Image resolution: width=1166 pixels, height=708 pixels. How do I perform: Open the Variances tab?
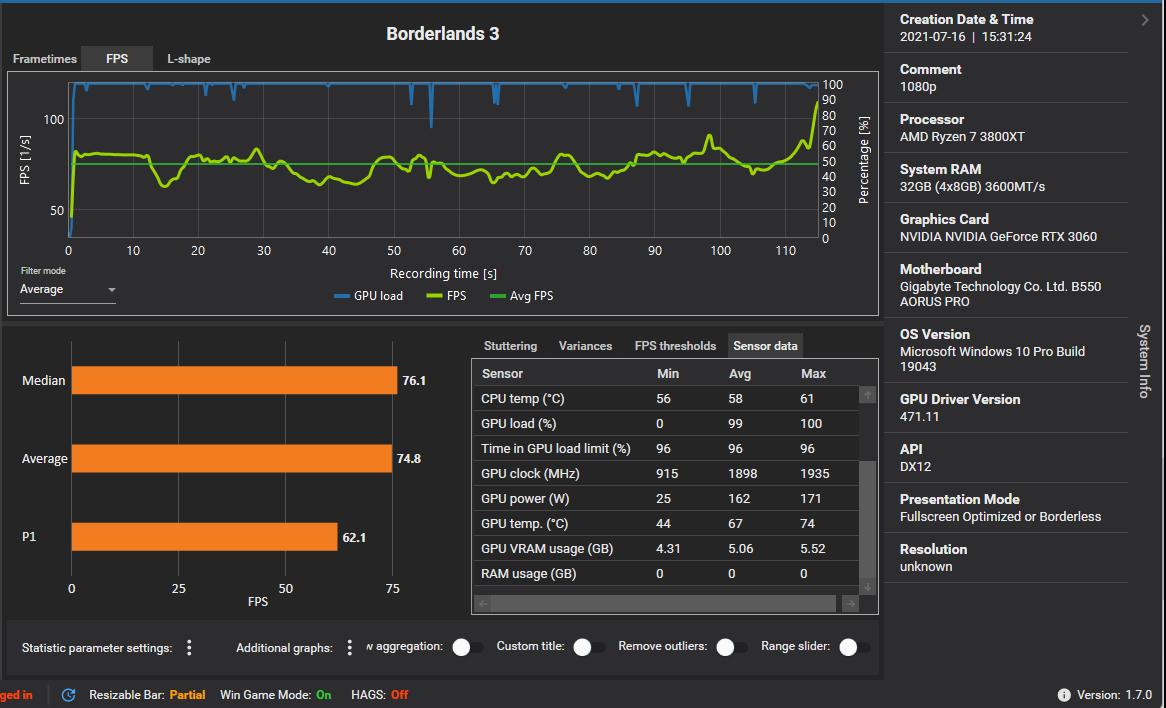click(x=585, y=346)
